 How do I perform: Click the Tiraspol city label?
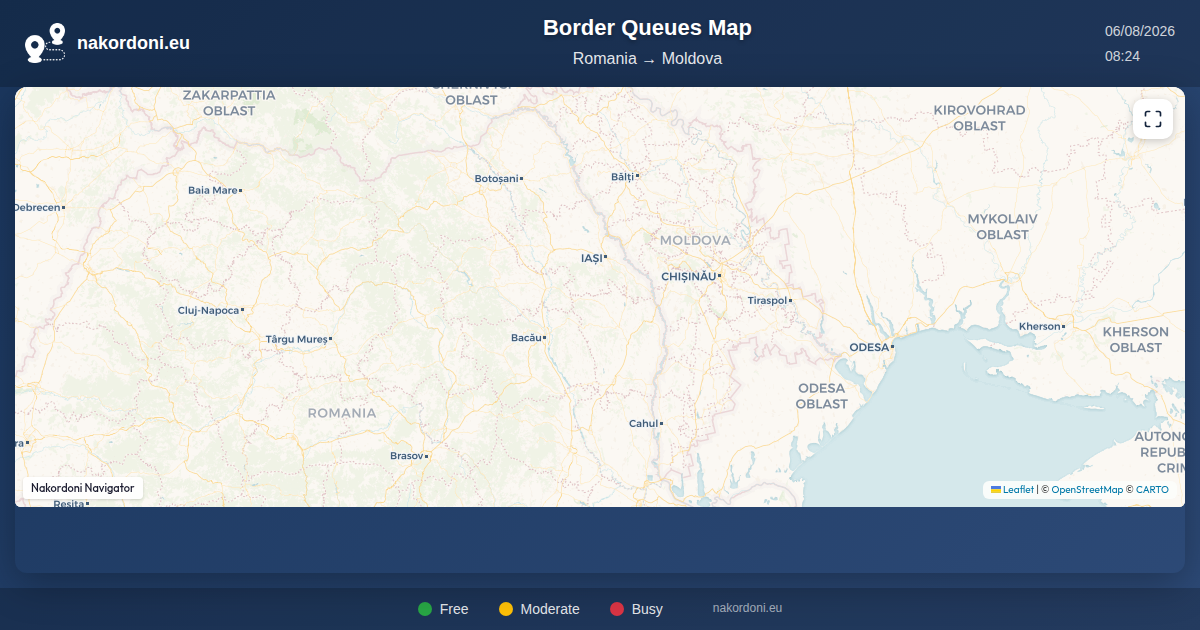(x=767, y=300)
